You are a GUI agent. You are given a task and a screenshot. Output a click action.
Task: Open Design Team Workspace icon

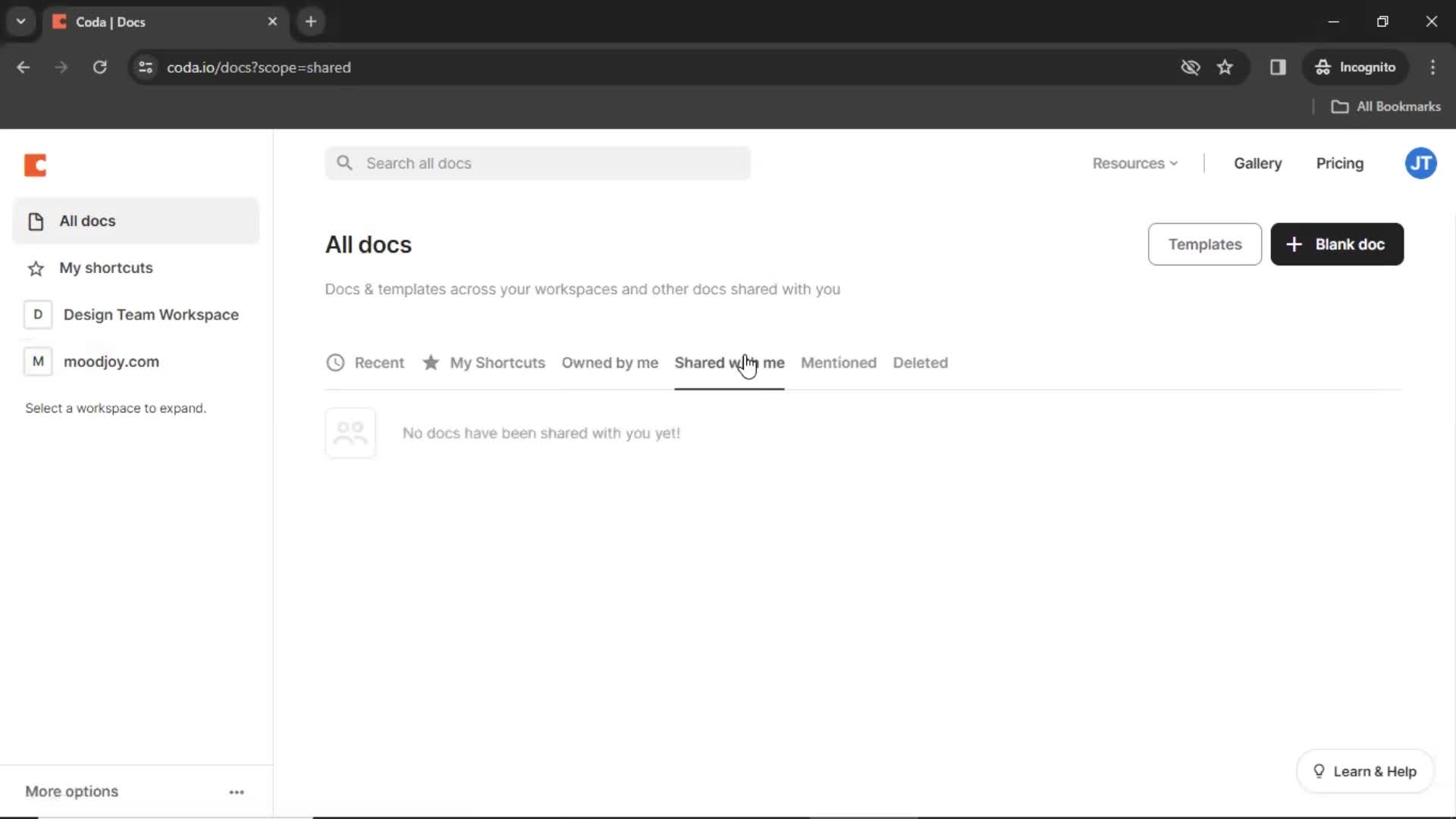[x=37, y=314]
